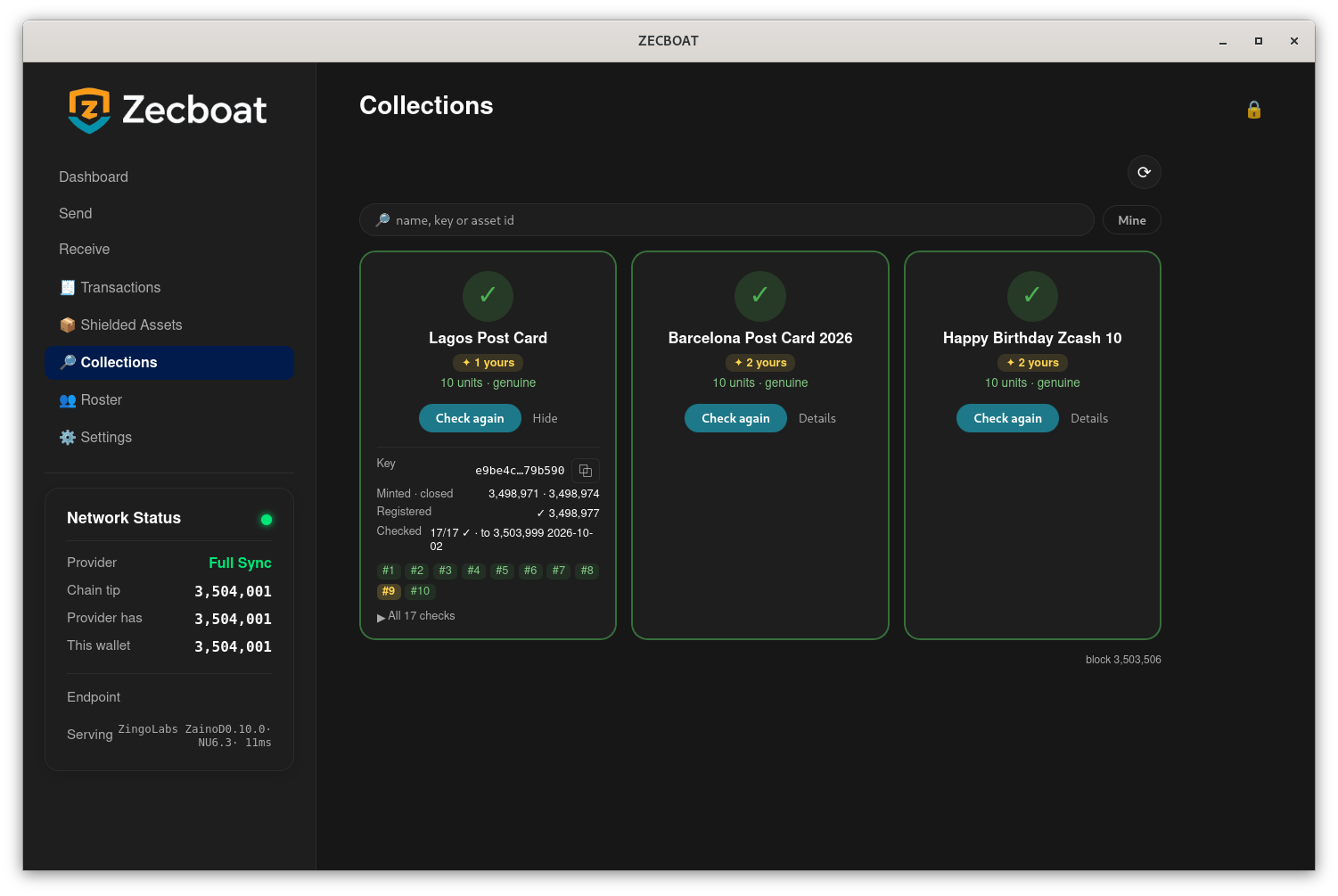1338x896 pixels.
Task: Click the Minted closed values 3,498,971 · 3,498,974
Action: pos(544,494)
